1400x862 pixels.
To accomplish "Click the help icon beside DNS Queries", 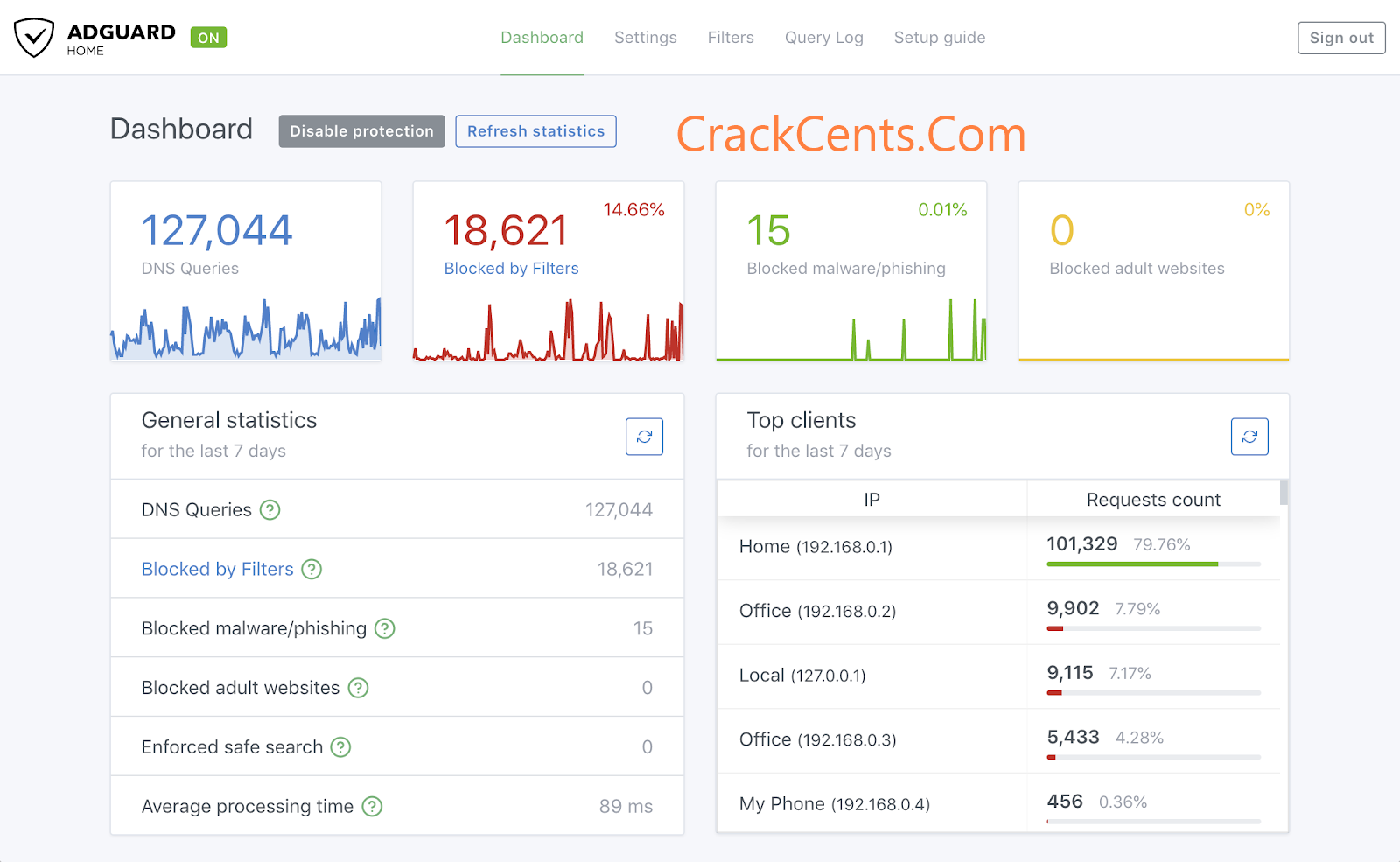I will (x=270, y=509).
